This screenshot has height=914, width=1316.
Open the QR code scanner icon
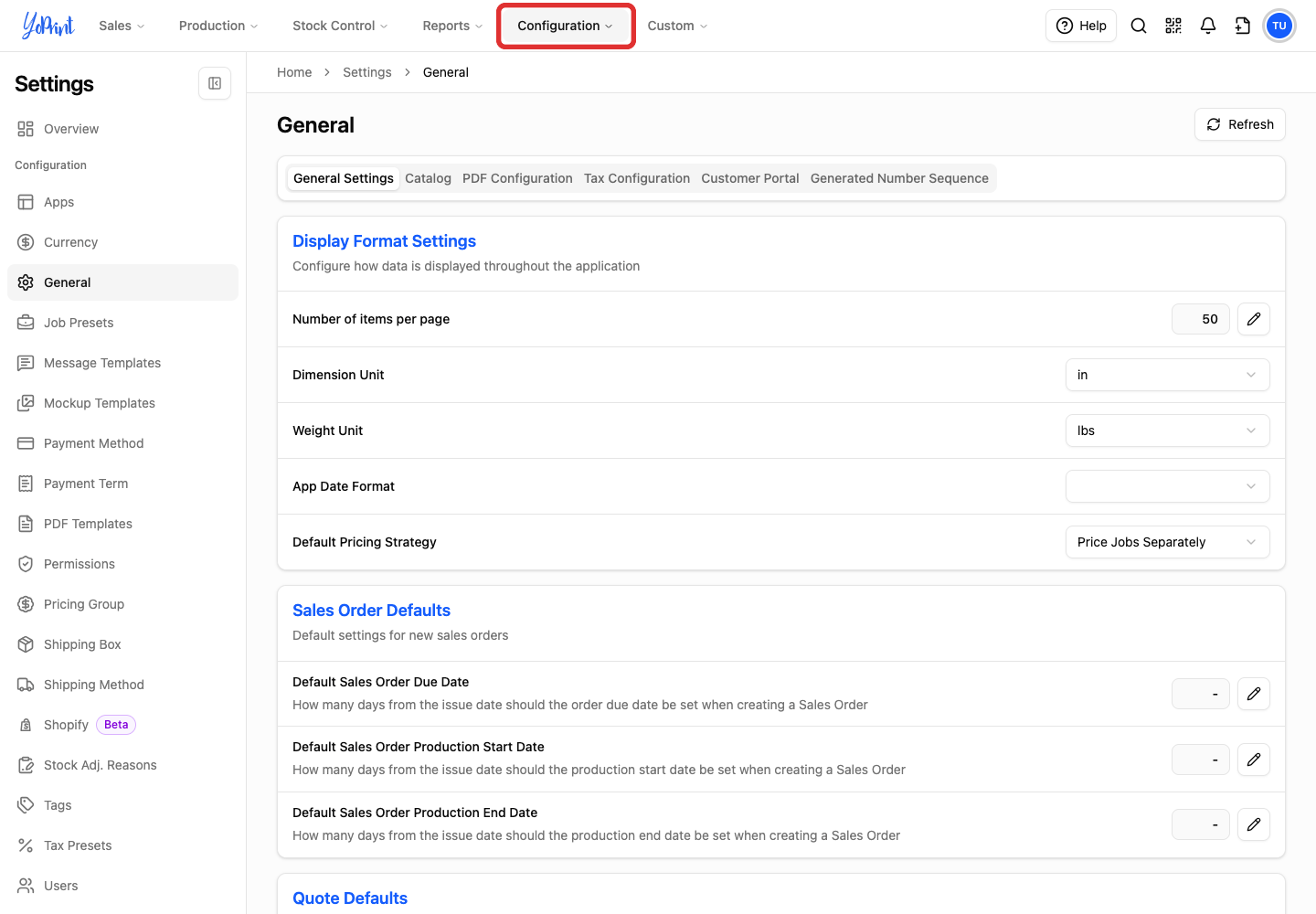coord(1173,26)
